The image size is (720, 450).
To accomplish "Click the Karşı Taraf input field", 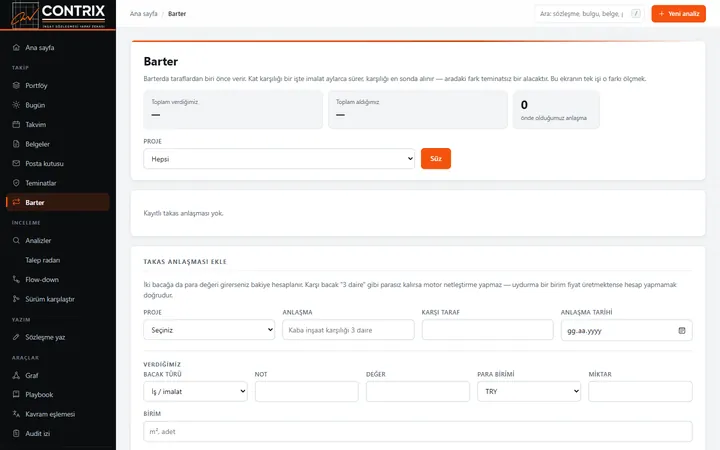I will [488, 330].
